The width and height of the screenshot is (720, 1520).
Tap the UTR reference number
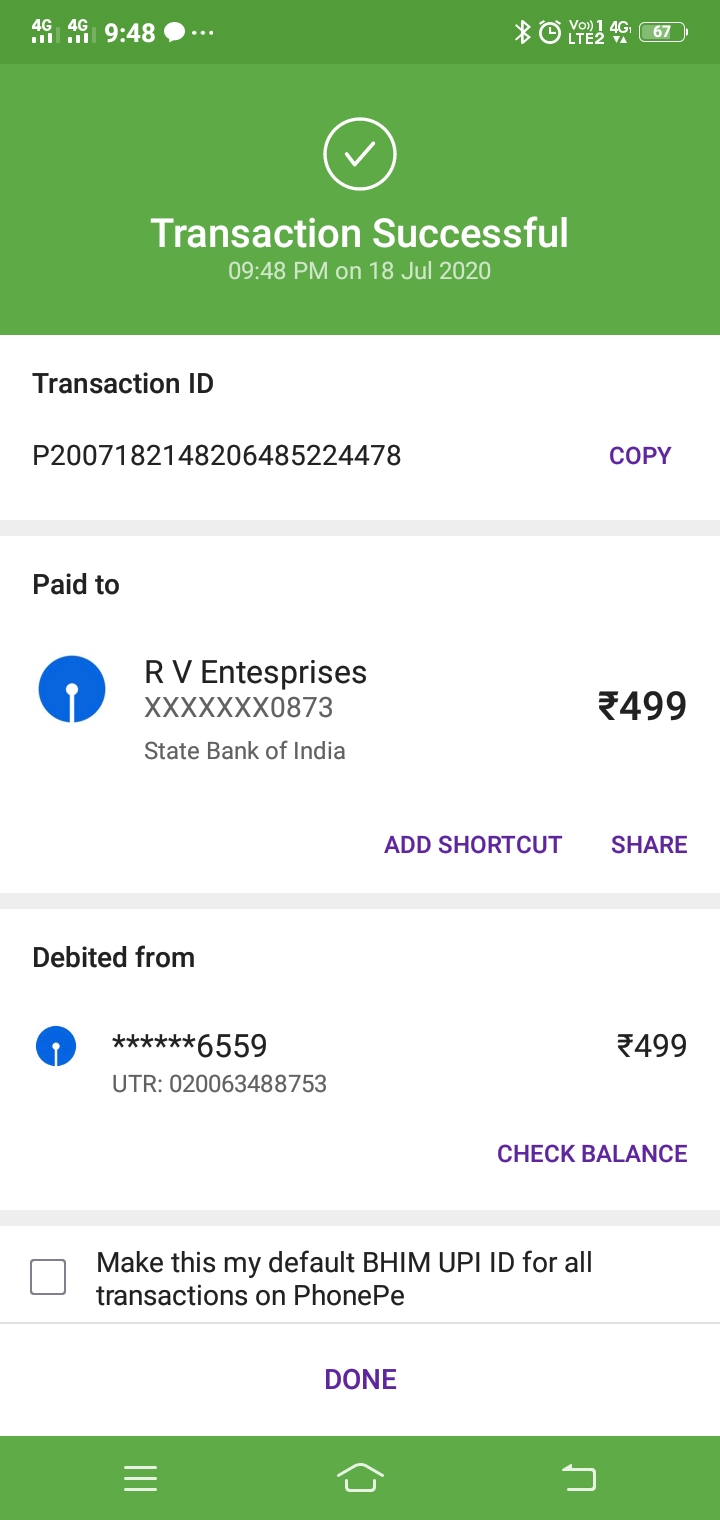[x=220, y=1084]
